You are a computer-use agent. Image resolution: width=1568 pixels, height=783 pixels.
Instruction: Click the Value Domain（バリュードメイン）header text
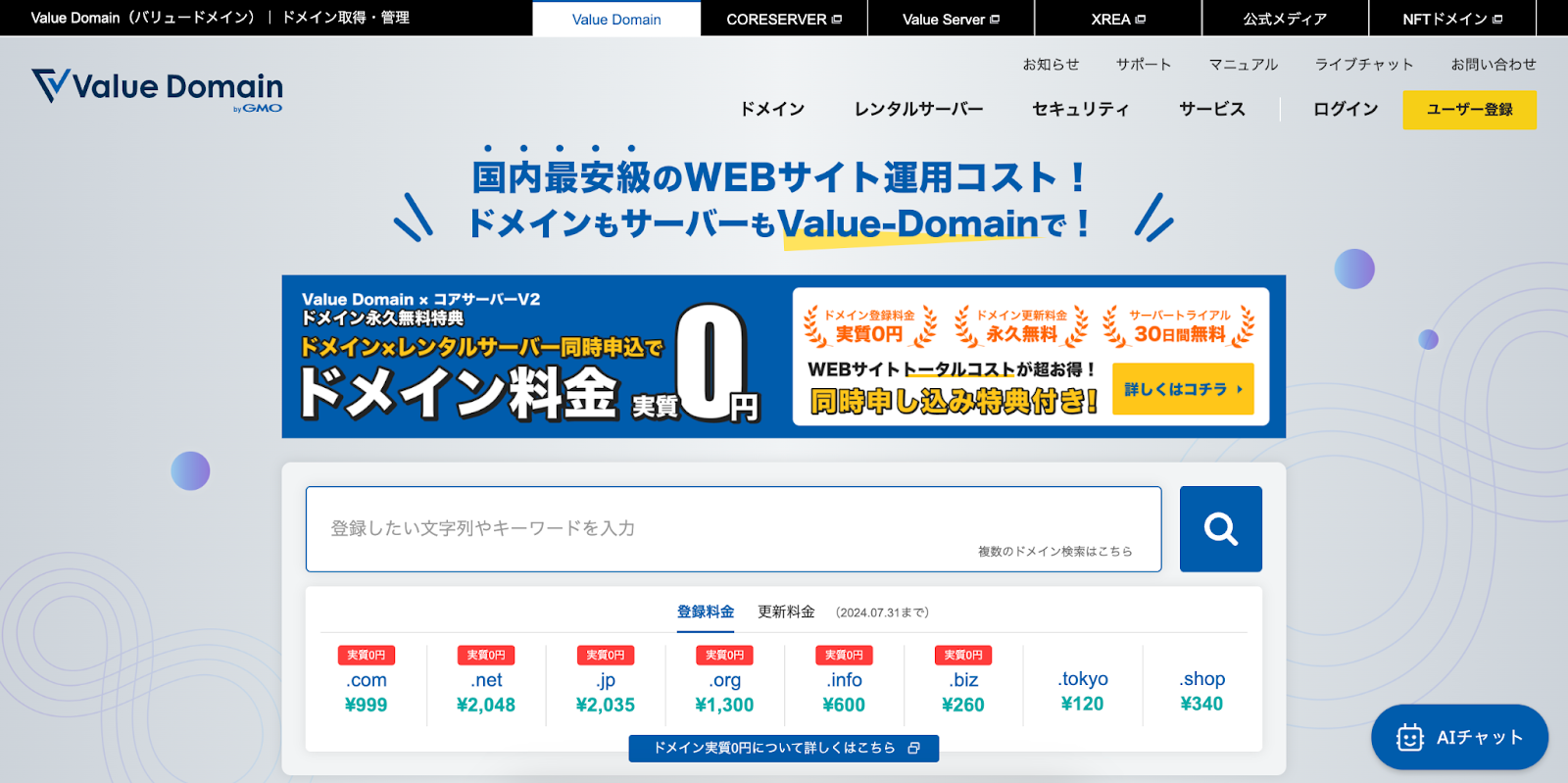coord(144,18)
